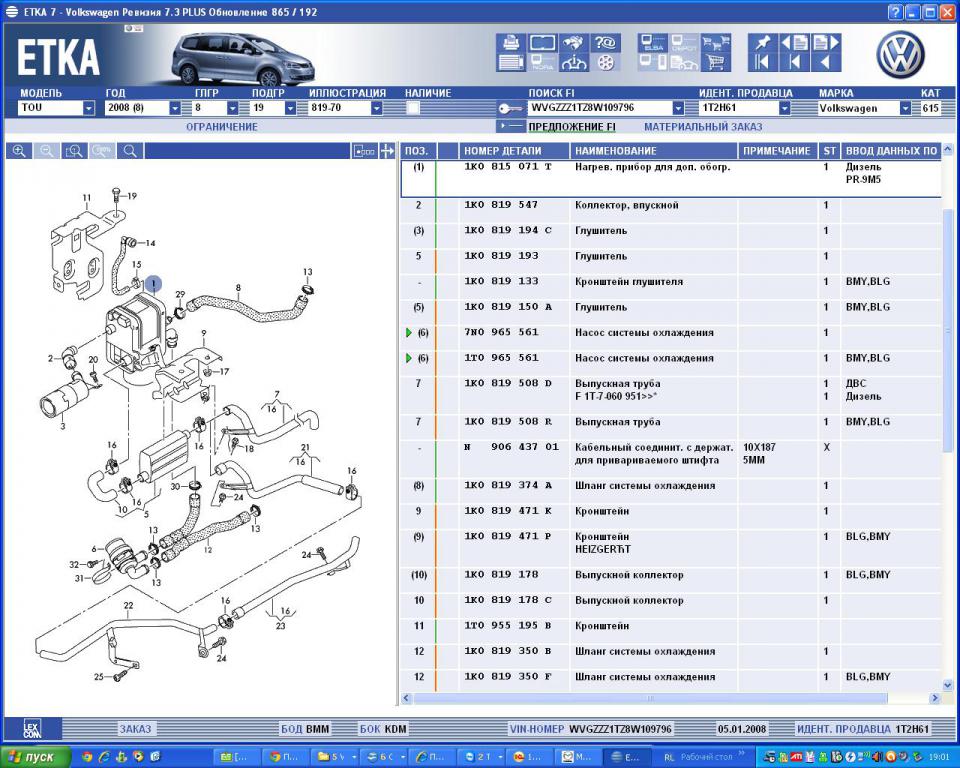The height and width of the screenshot is (768, 960).
Task: Click the E... ETKA taskbar button
Action: [626, 757]
